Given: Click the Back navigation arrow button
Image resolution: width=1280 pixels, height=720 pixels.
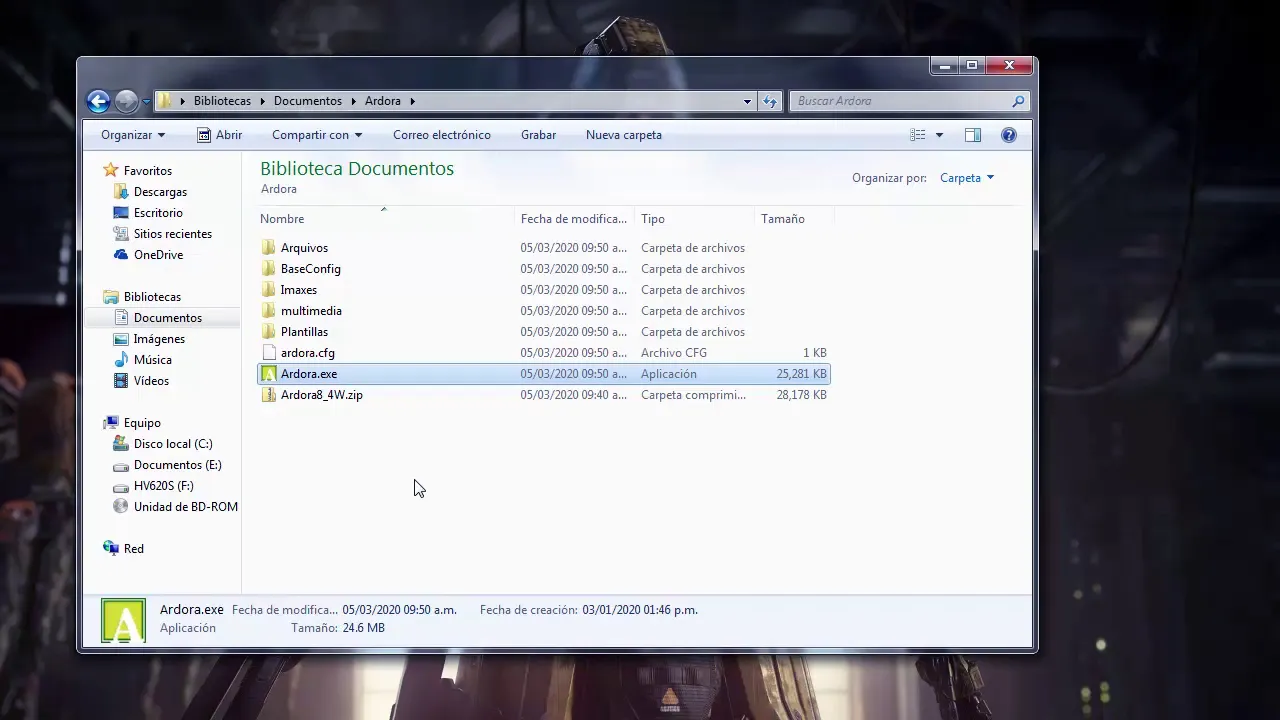Looking at the screenshot, I should [98, 101].
